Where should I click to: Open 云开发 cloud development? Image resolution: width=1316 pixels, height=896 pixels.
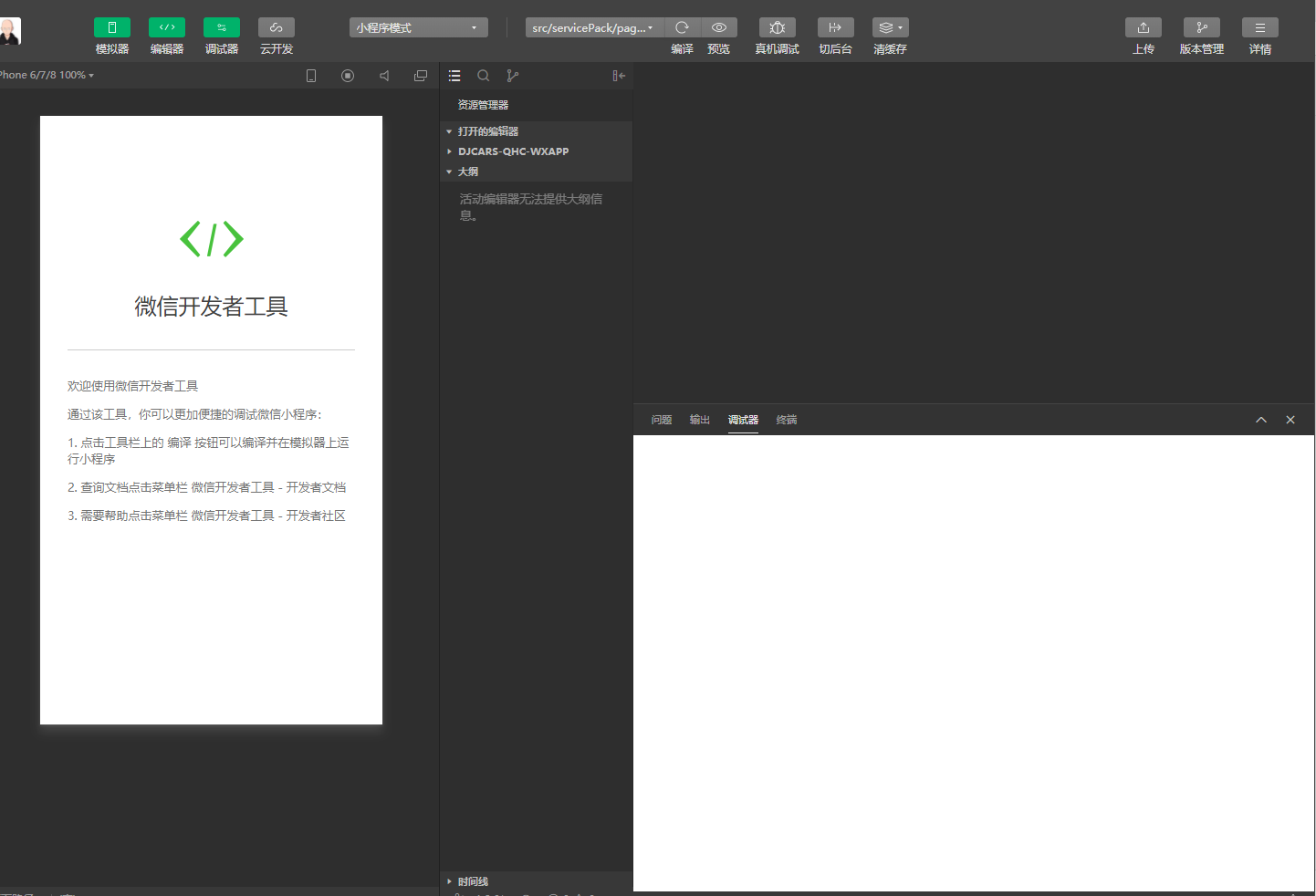pos(277,27)
